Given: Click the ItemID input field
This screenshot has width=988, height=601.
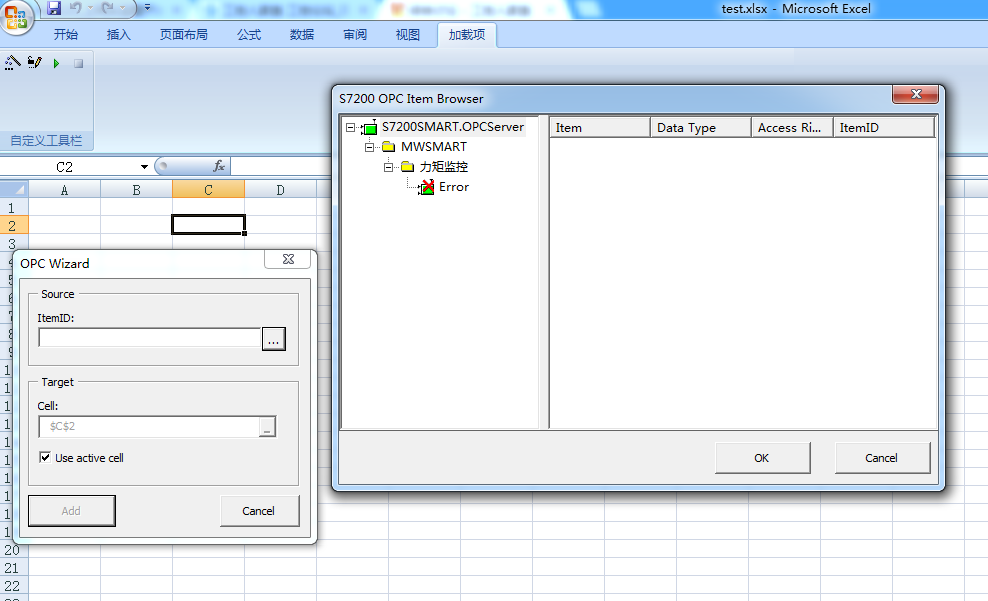Looking at the screenshot, I should [x=150, y=338].
